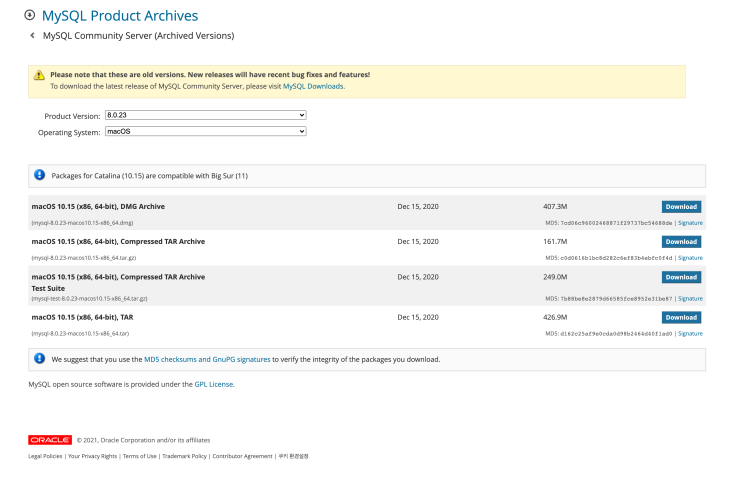Click the blue info icon beside Catalina packages note
Screen dimensions: 743x485
click(39, 175)
